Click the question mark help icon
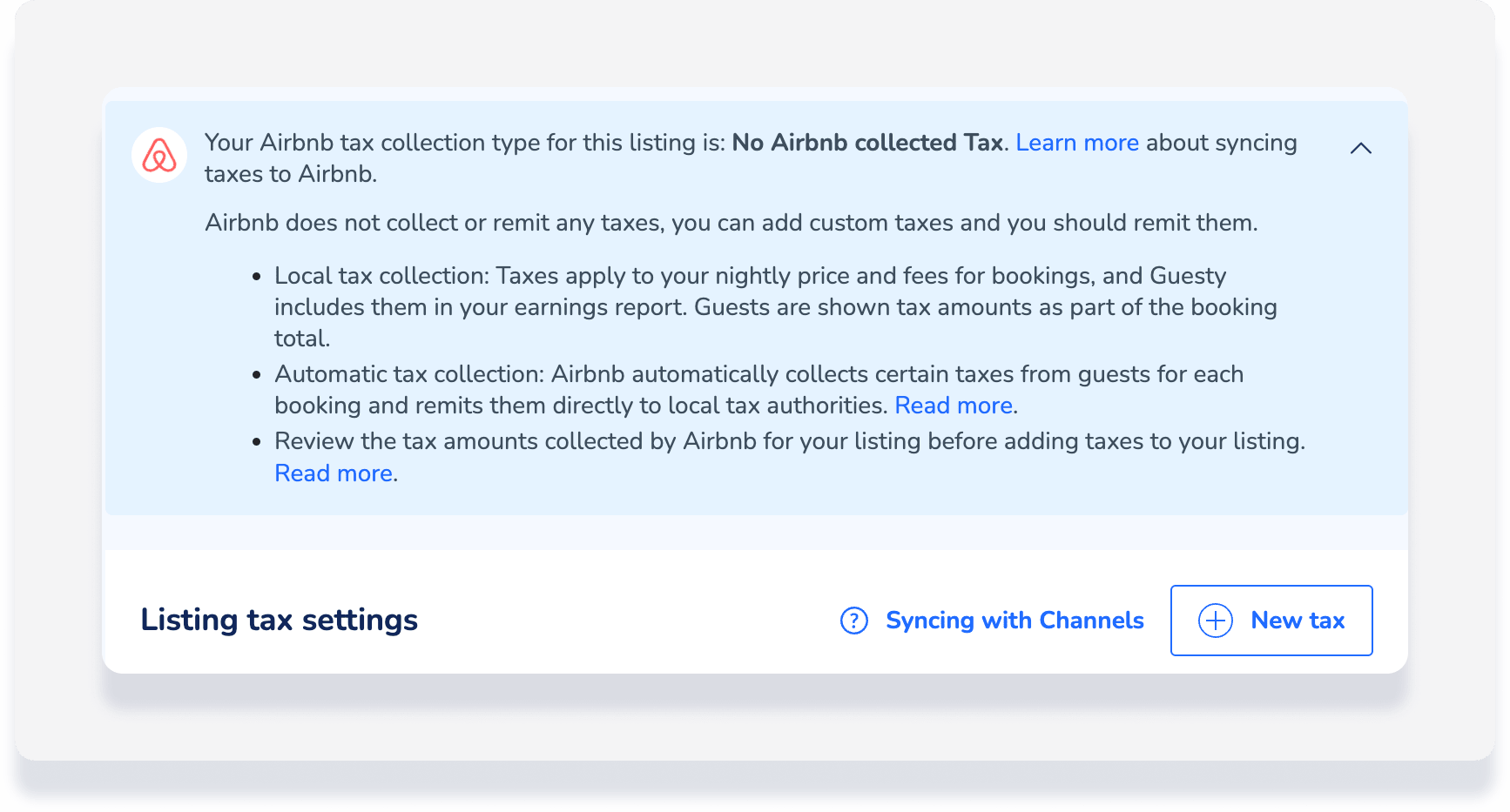Screen dimensions: 1510x812 coord(854,621)
